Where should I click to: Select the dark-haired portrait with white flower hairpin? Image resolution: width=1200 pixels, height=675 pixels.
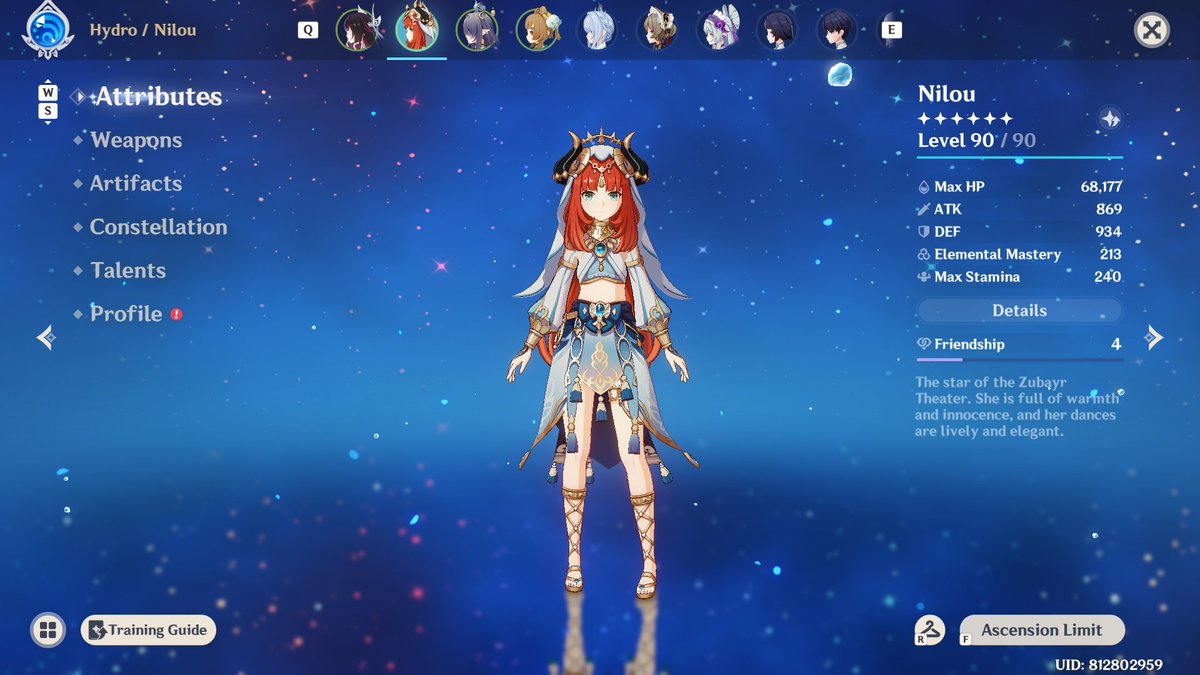pos(357,30)
